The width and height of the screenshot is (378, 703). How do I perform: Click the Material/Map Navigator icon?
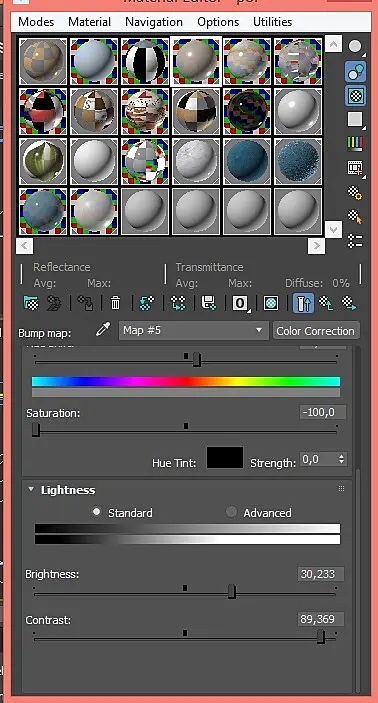click(355, 241)
